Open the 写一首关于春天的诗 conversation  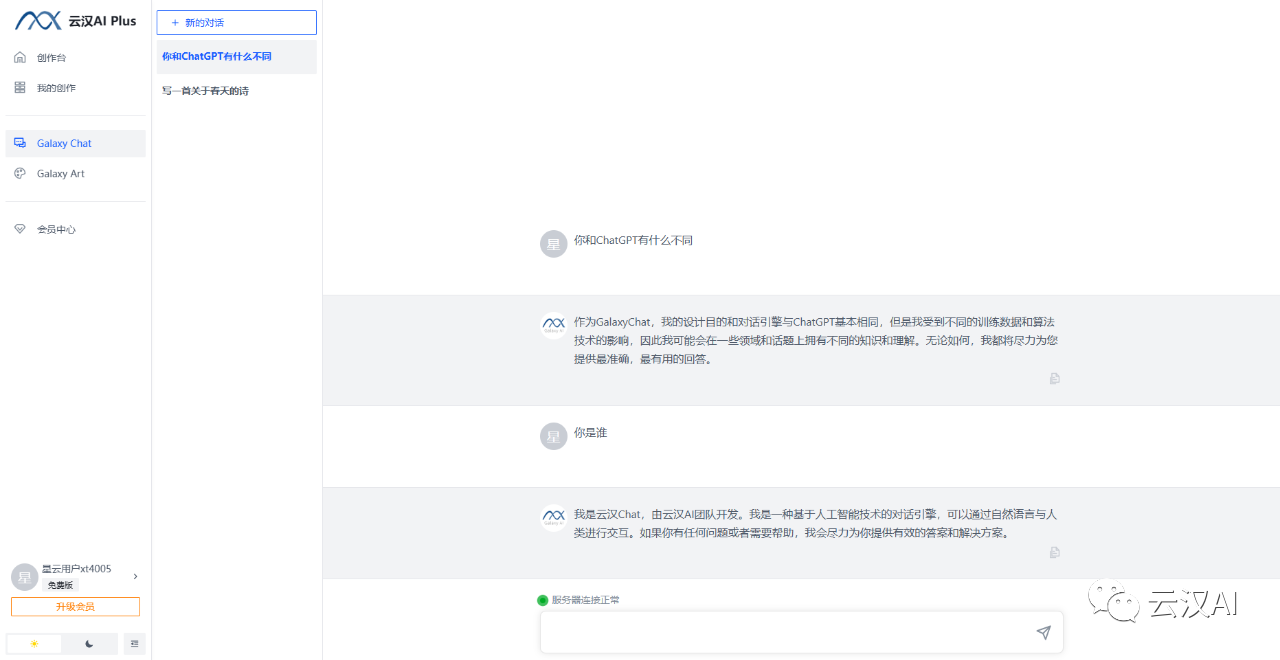[x=237, y=91]
